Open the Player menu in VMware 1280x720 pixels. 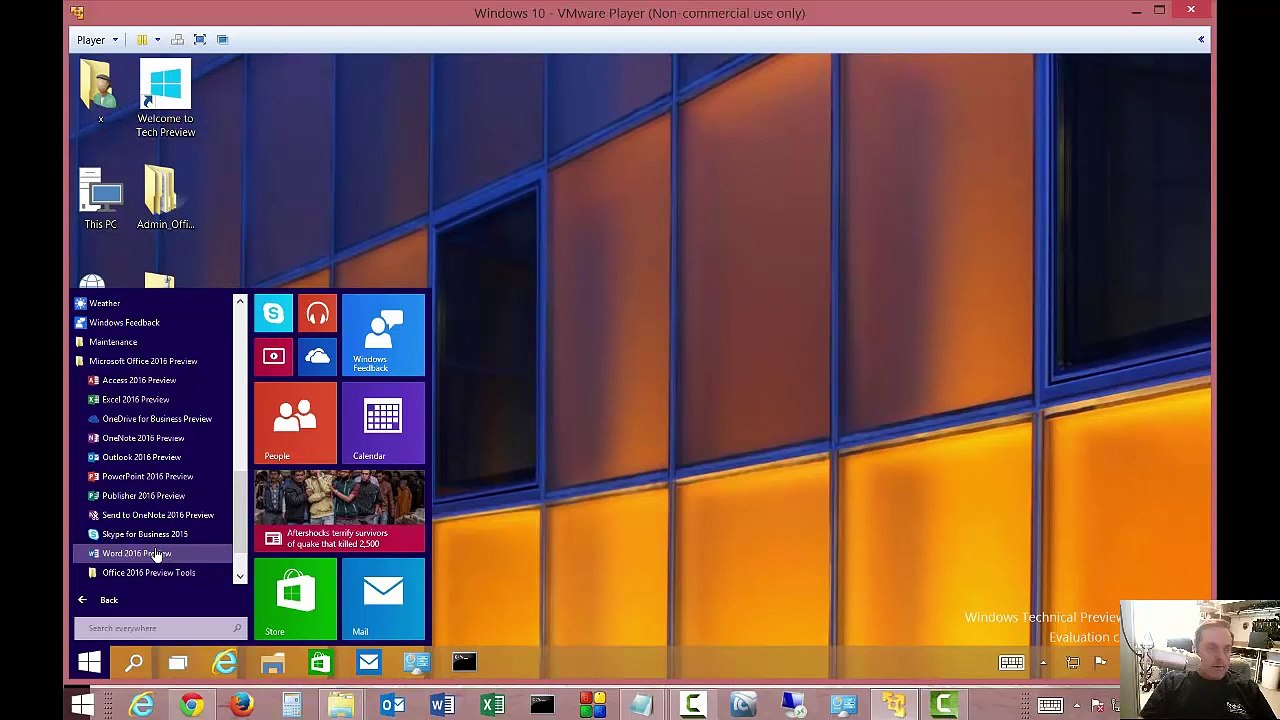pos(96,40)
